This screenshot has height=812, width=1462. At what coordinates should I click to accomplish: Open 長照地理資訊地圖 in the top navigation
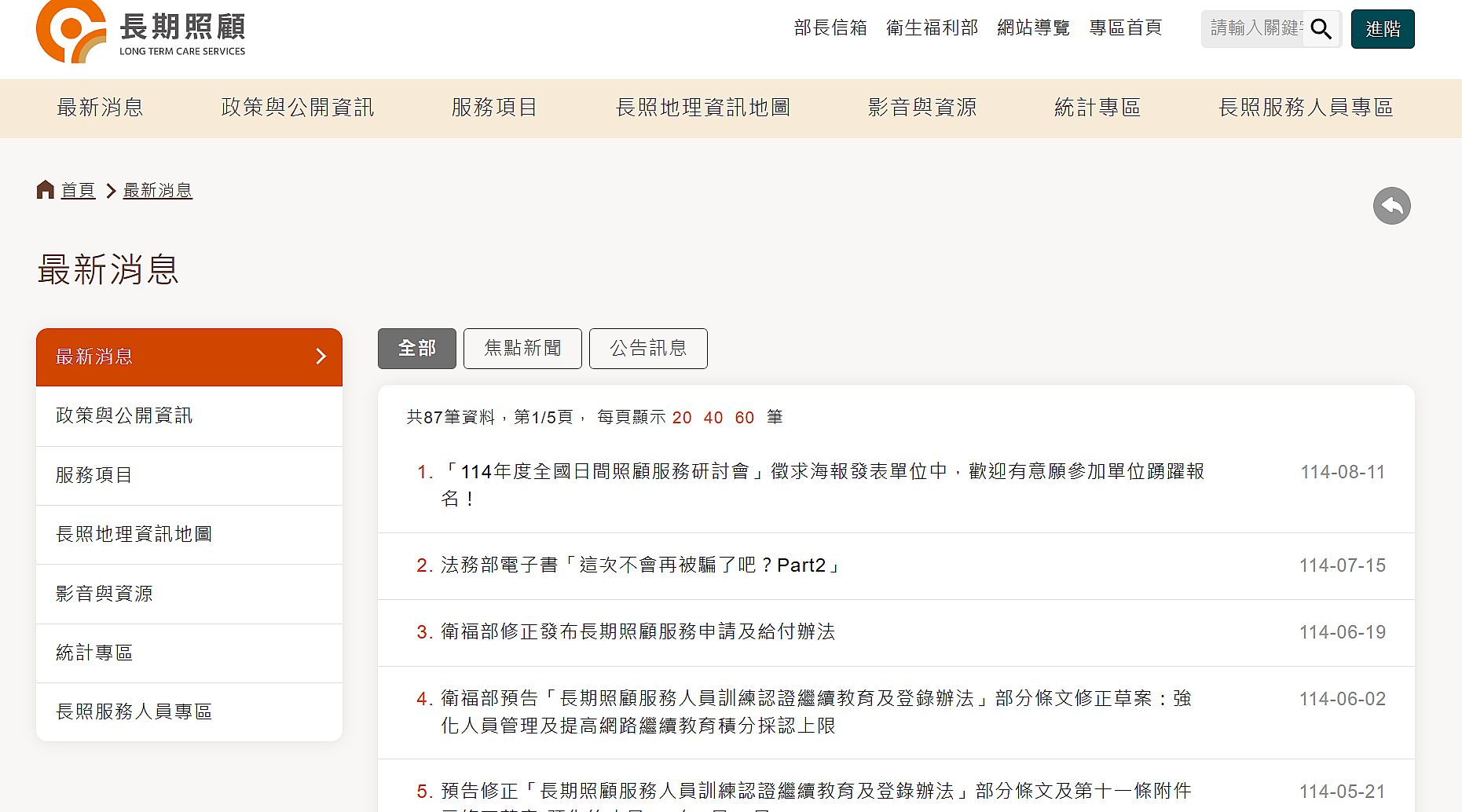(702, 108)
